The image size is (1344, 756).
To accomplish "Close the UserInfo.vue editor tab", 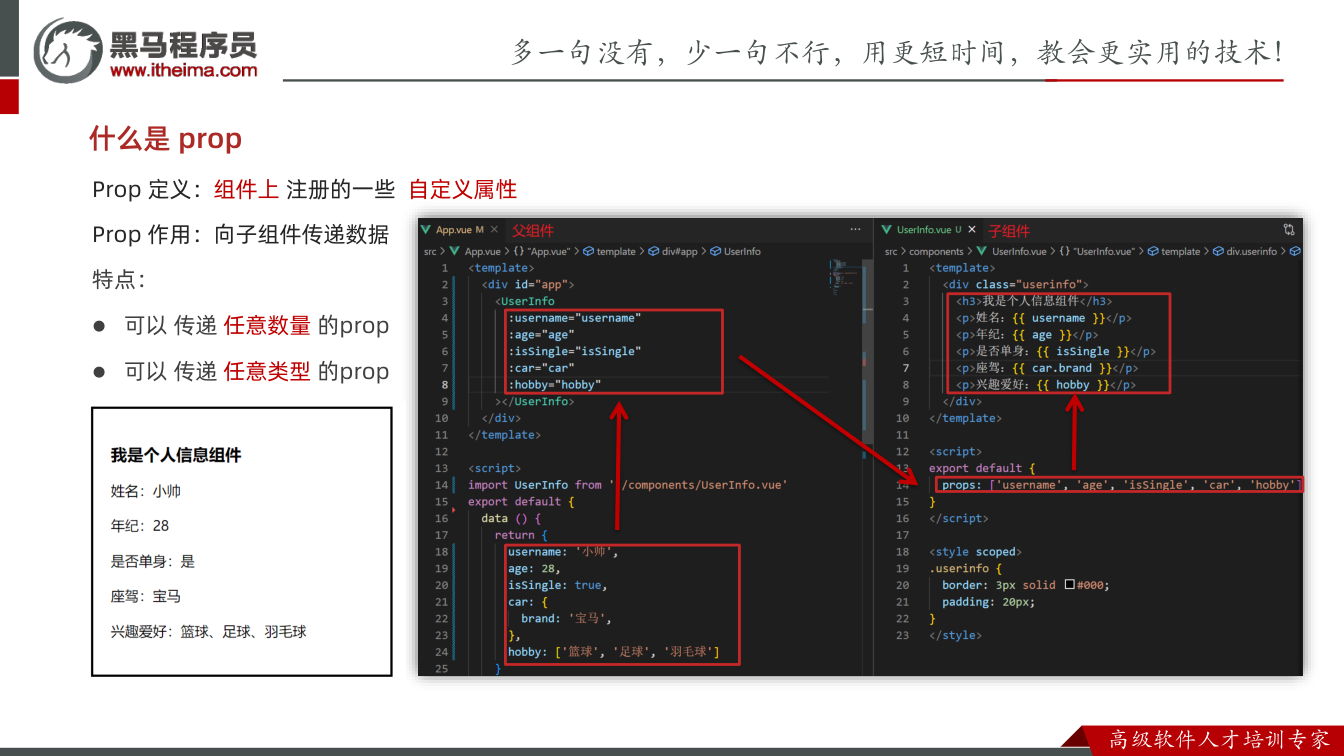I will click(x=972, y=230).
